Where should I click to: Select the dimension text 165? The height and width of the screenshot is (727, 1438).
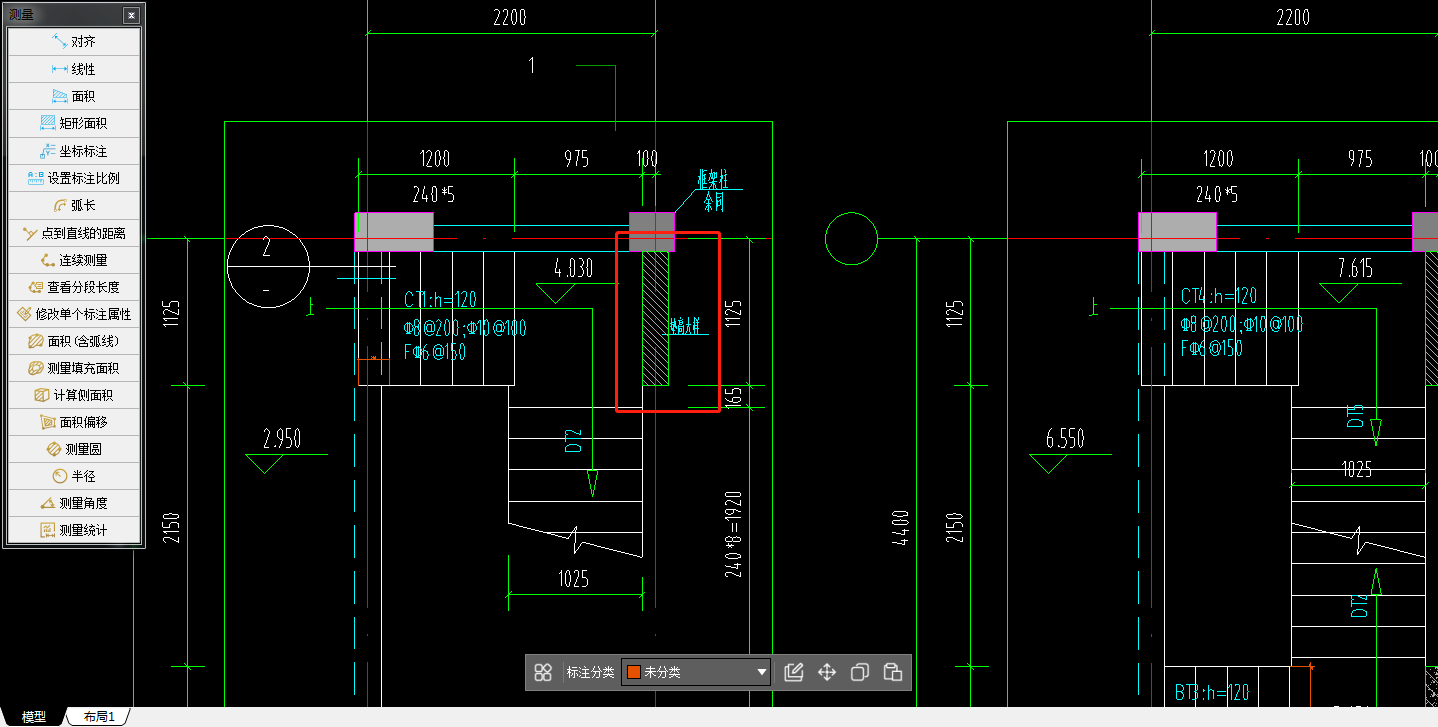point(733,397)
